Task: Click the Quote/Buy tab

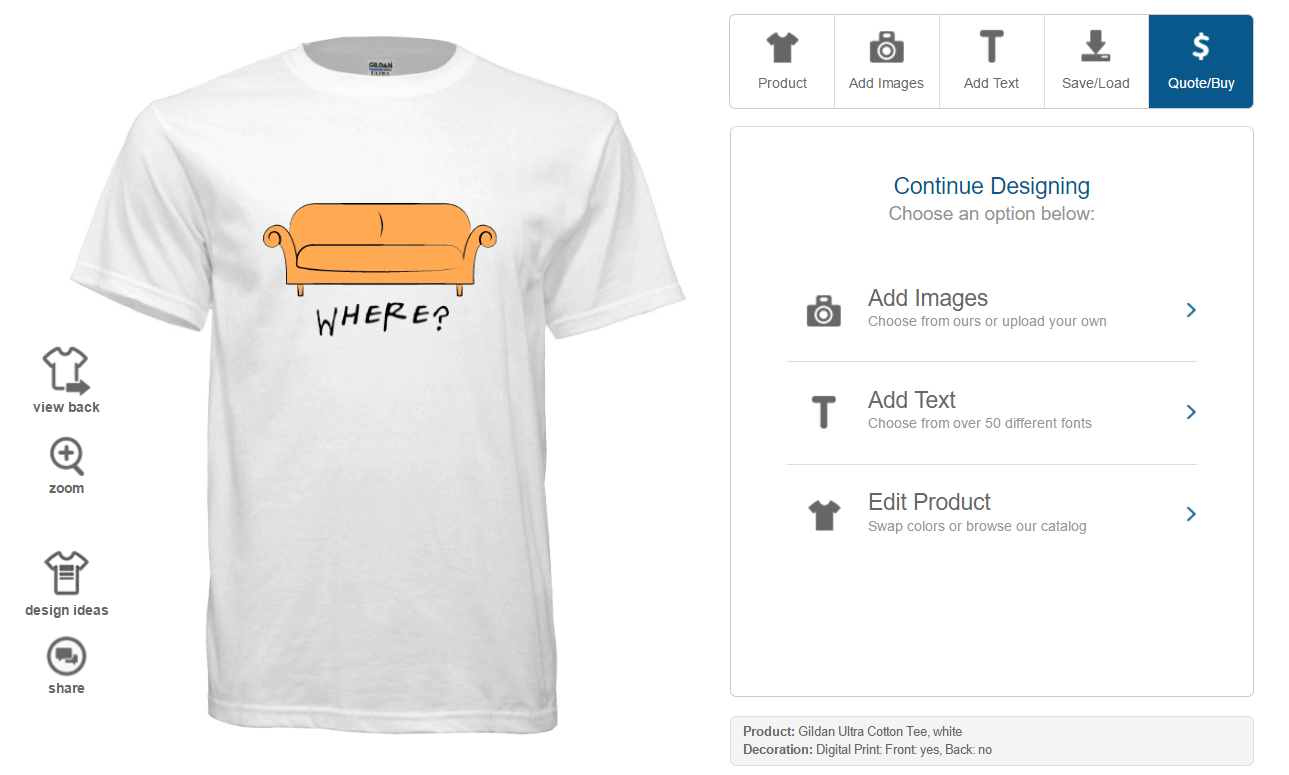Action: 1201,61
